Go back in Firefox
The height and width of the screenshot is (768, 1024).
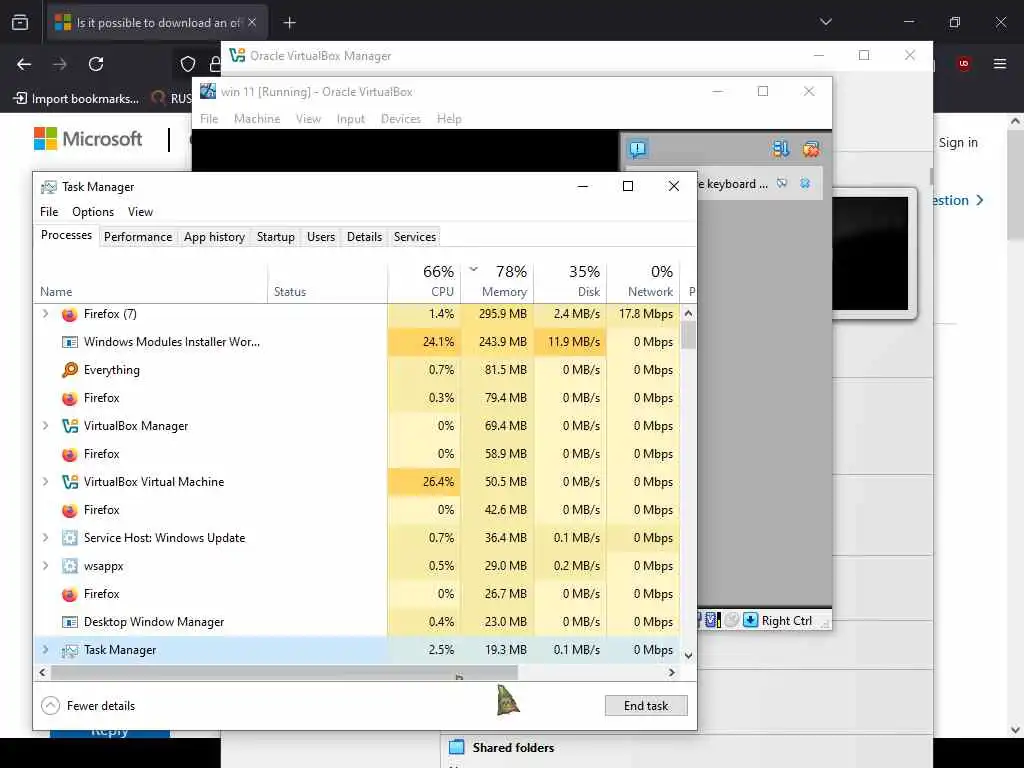24,64
